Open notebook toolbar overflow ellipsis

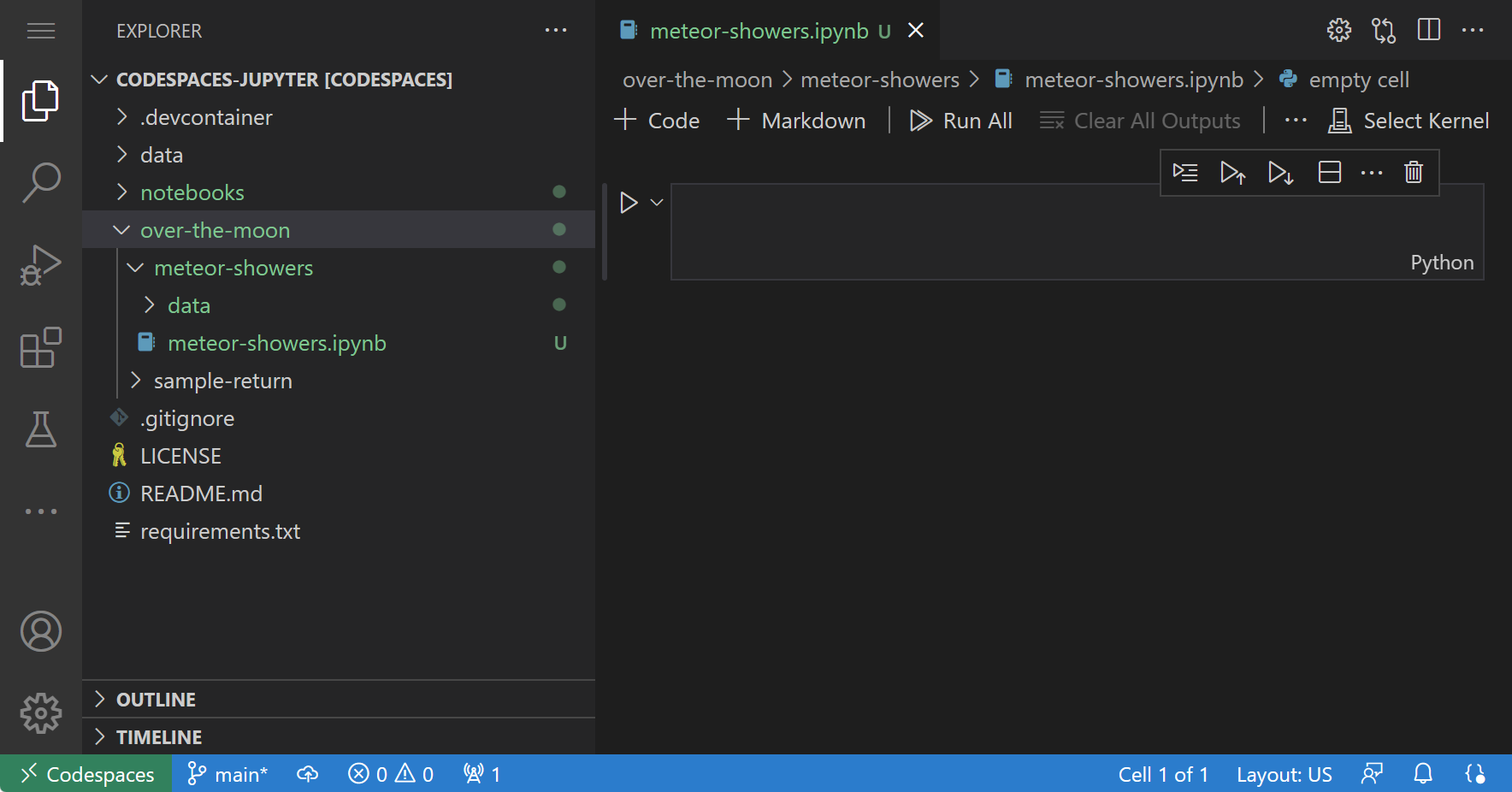coord(1296,121)
